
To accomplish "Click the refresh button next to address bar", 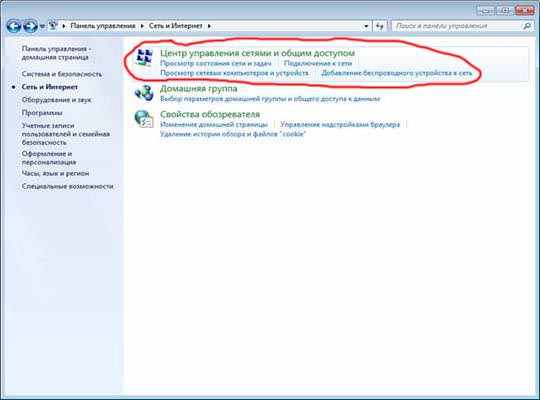I will pyautogui.click(x=380, y=26).
